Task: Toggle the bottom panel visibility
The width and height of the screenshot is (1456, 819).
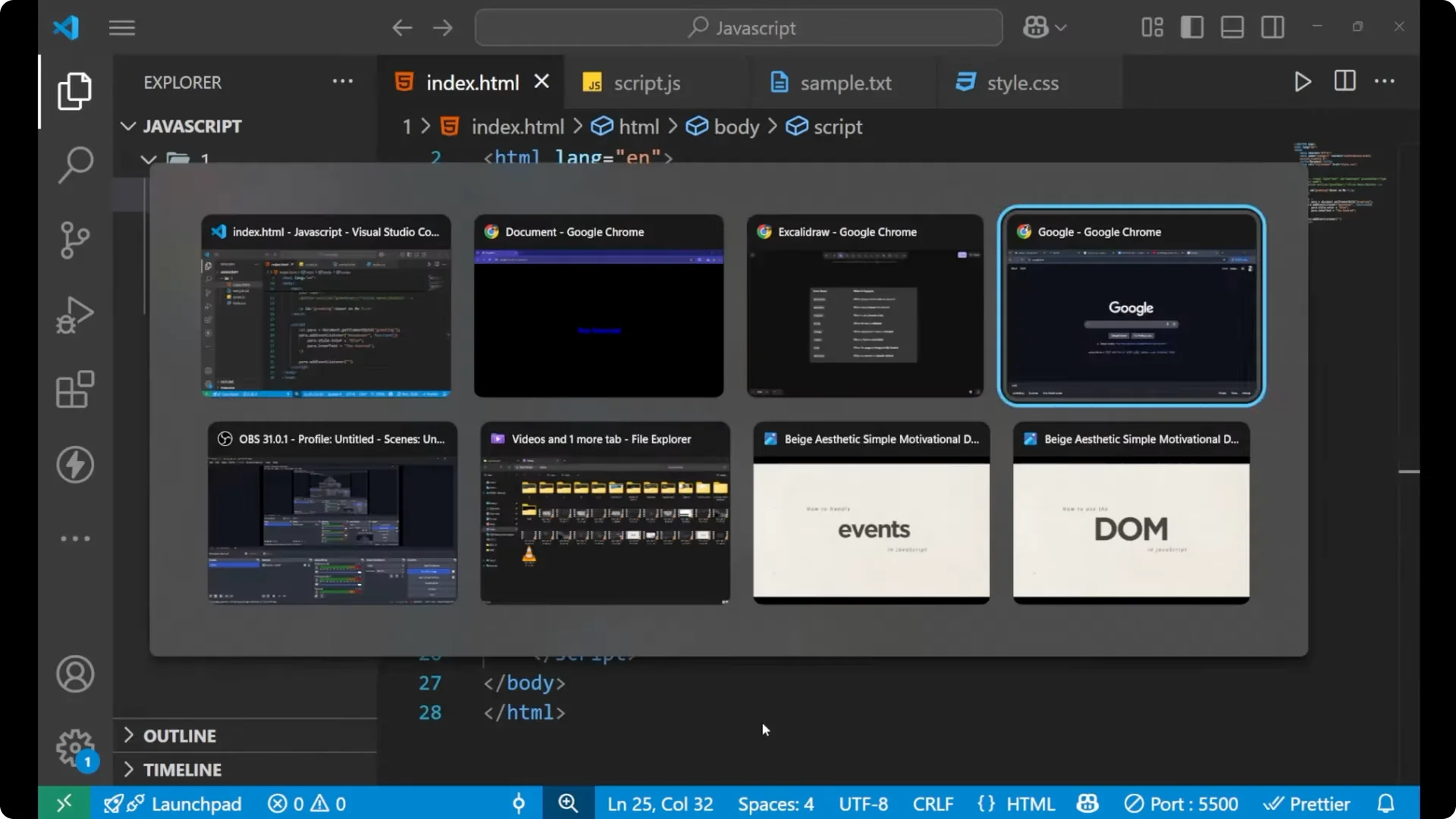Action: click(1232, 28)
